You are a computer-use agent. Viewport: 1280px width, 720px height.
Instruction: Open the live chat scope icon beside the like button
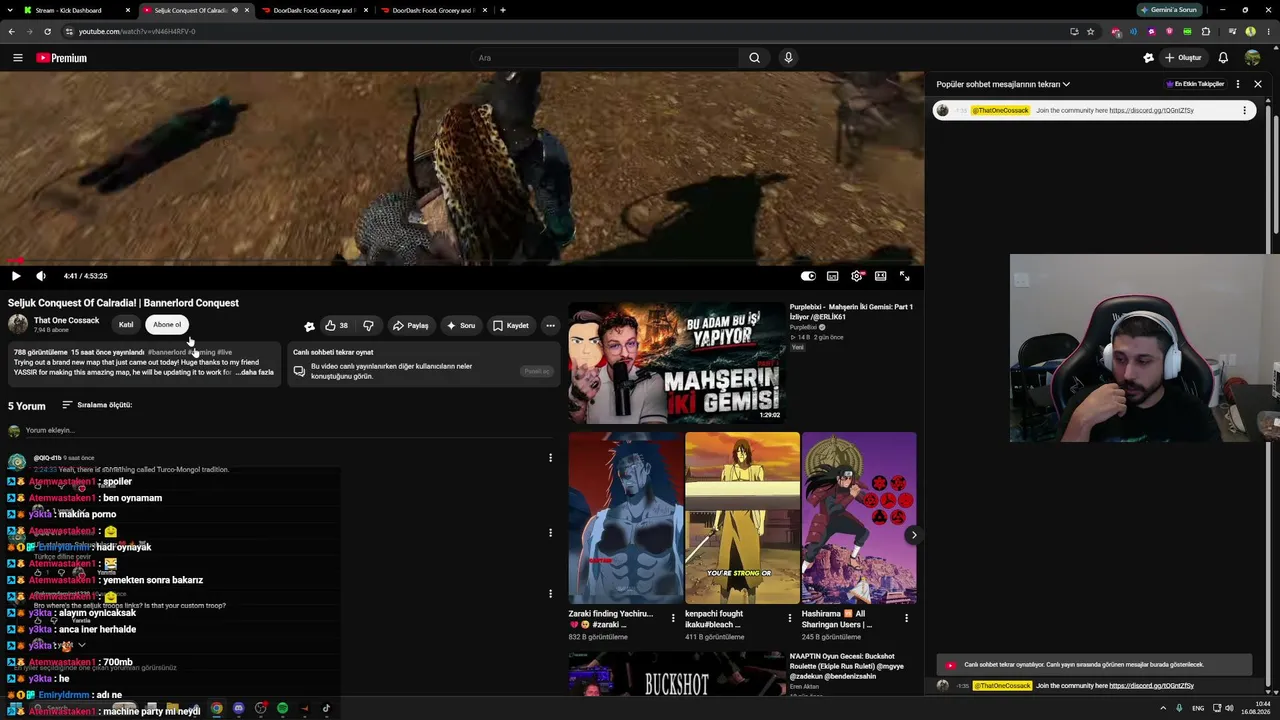pos(309,326)
